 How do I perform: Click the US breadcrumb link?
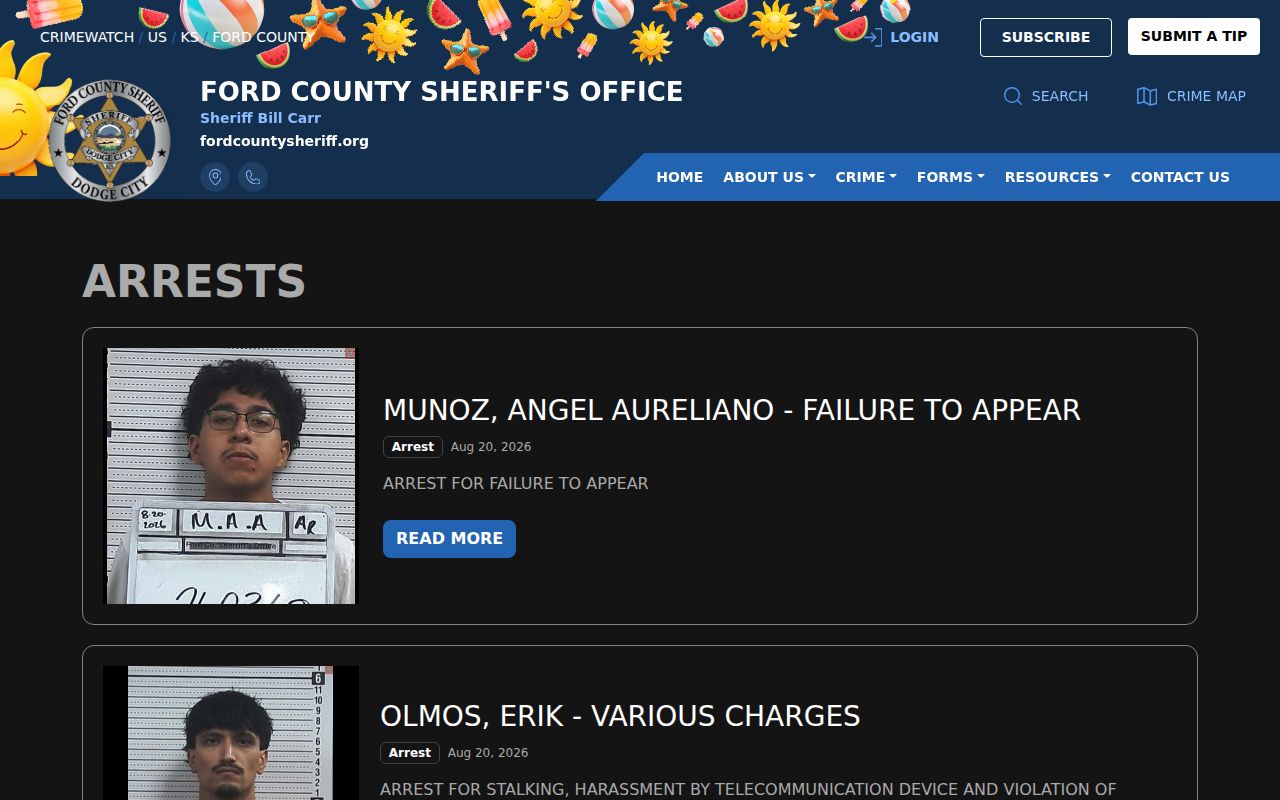pos(157,37)
